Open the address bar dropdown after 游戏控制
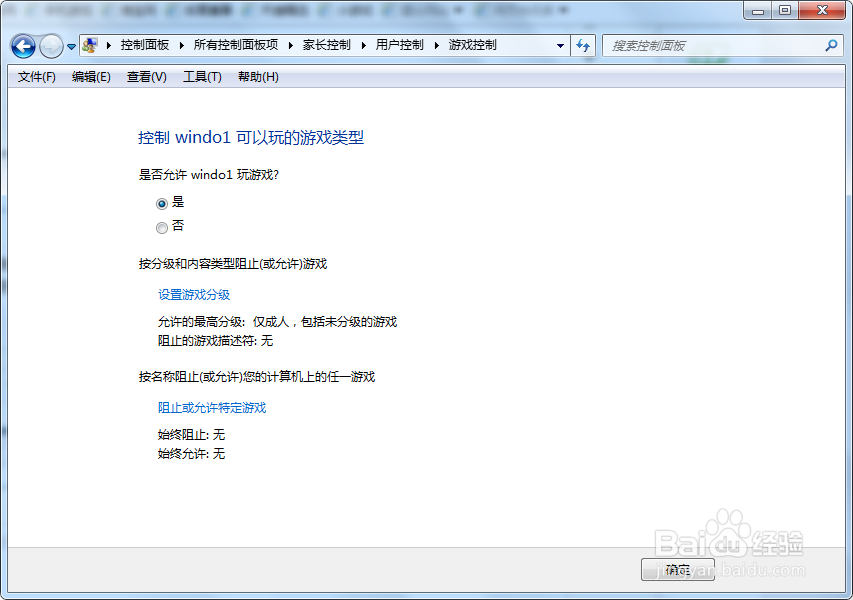This screenshot has height=600, width=853. pyautogui.click(x=560, y=46)
